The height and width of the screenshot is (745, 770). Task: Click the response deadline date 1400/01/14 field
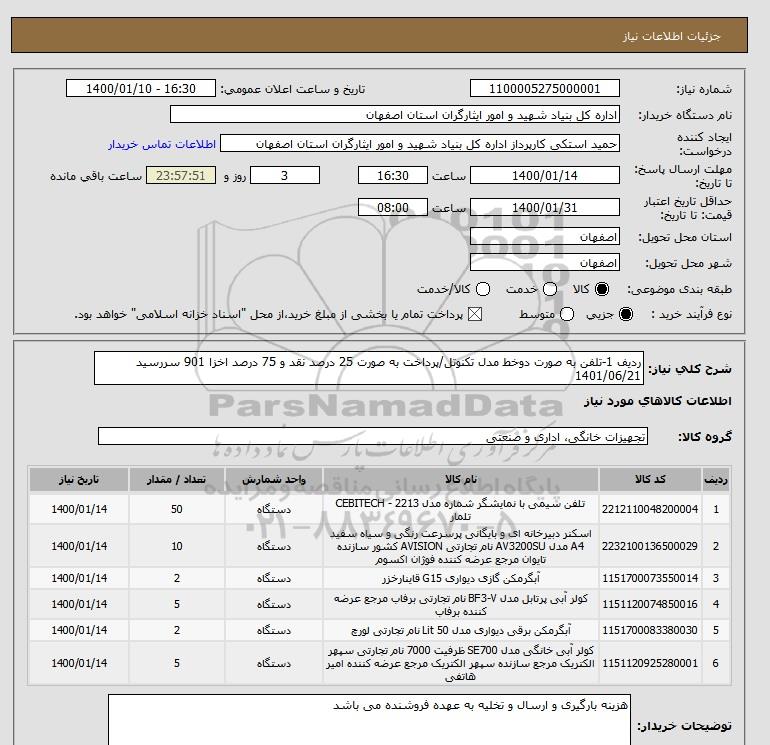click(x=545, y=175)
